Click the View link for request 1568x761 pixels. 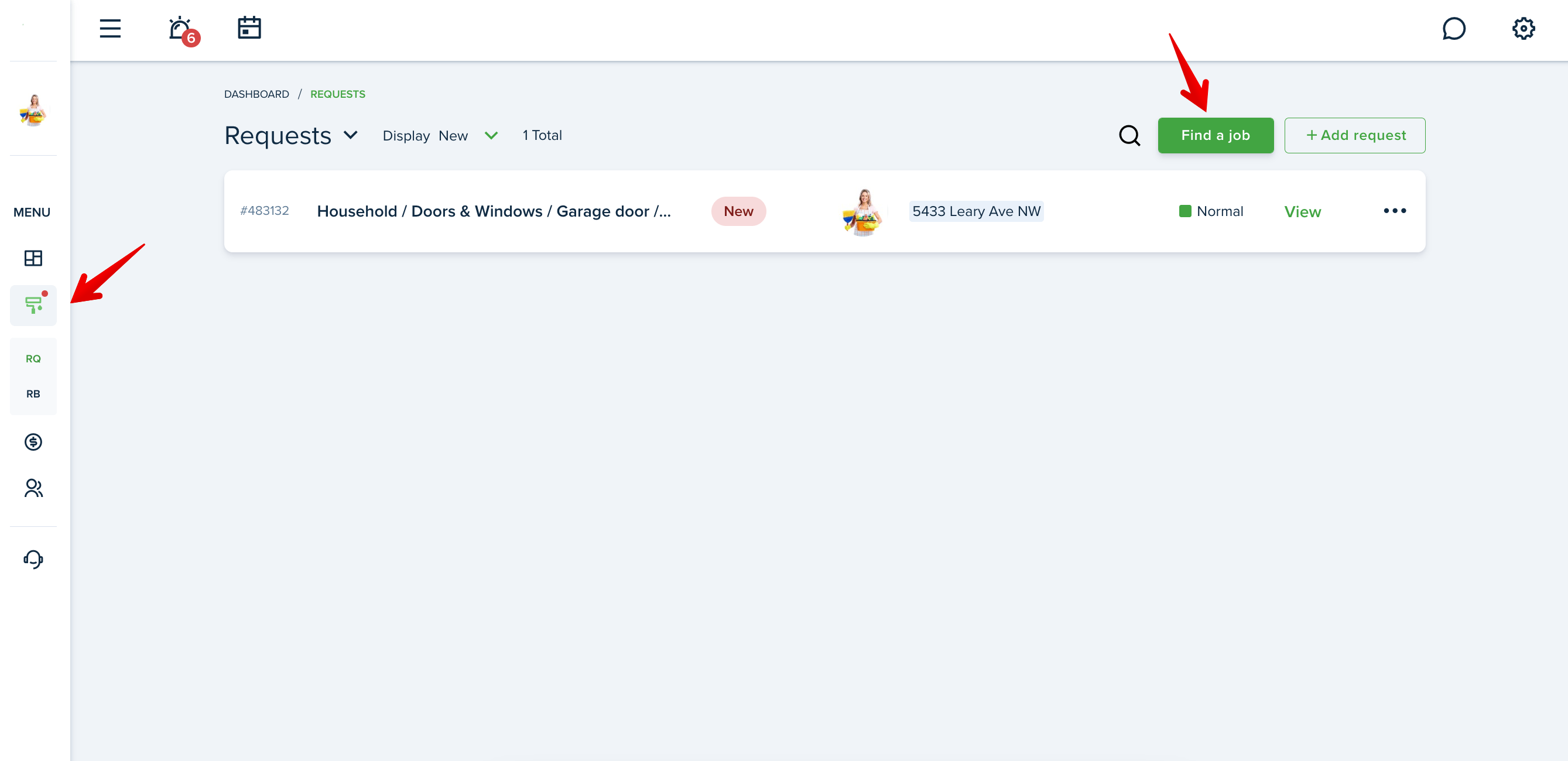pos(1302,211)
